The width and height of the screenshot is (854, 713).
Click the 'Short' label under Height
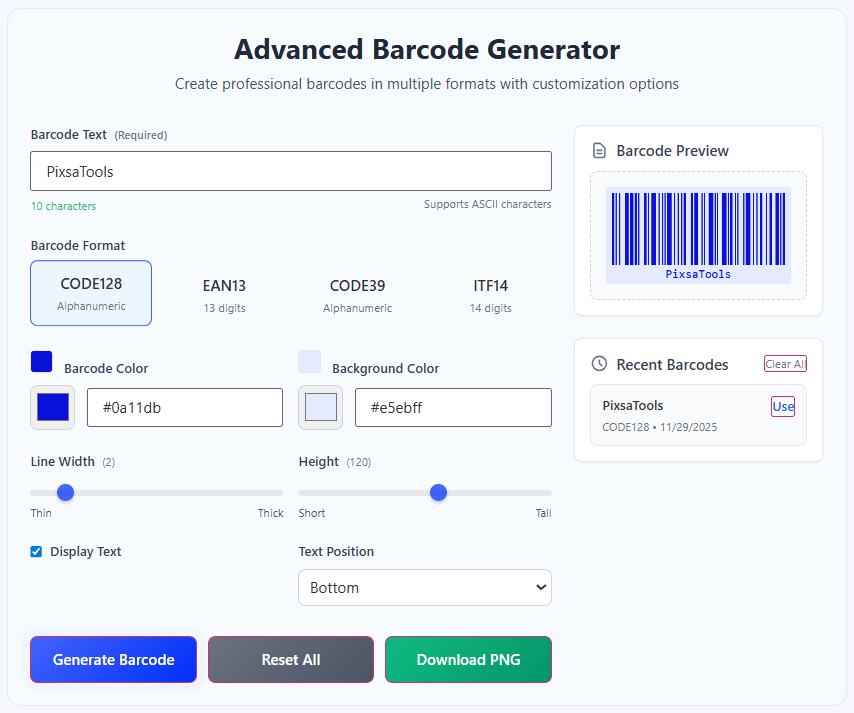pos(312,513)
